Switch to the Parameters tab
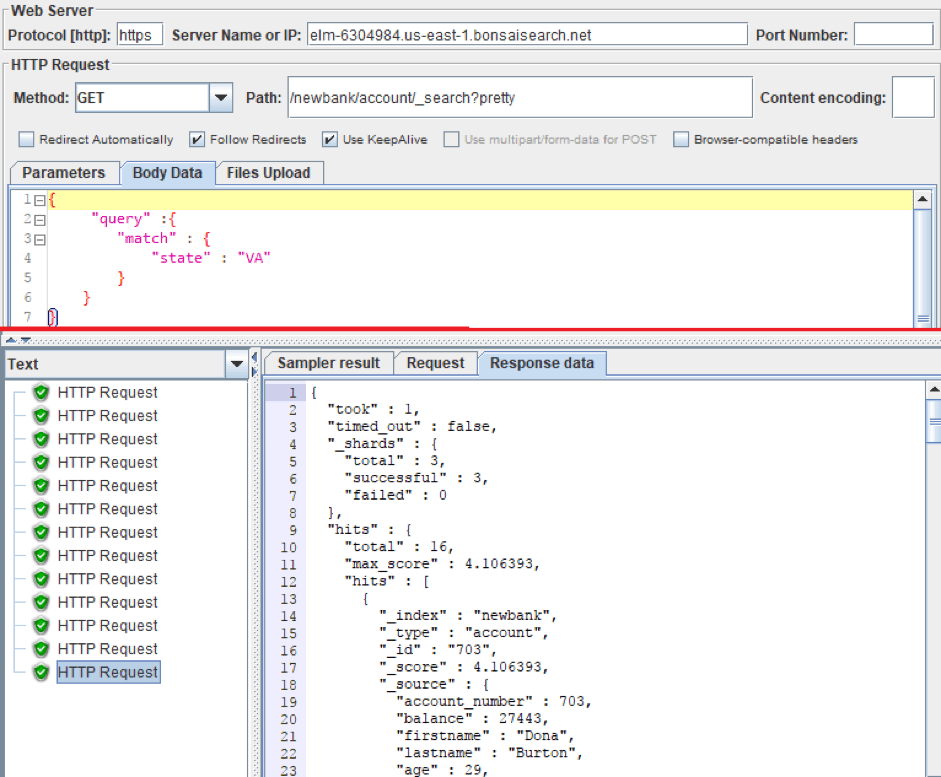The width and height of the screenshot is (941, 777). 64,172
